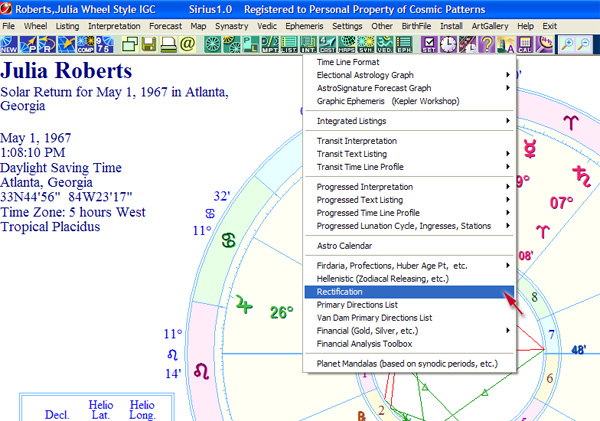Click the @ email toolbar icon
Screen dimensions: 600x421
point(189,44)
